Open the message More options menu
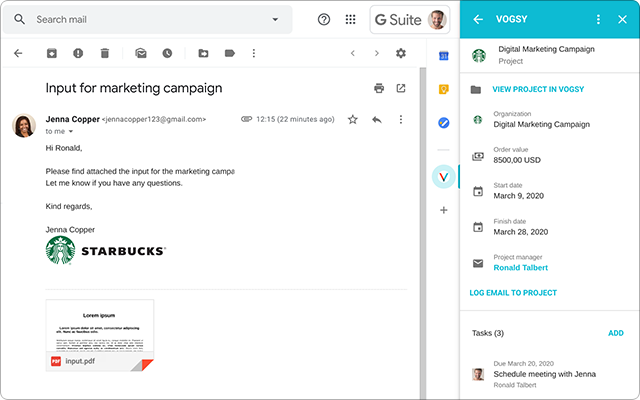640x400 pixels. tap(401, 119)
